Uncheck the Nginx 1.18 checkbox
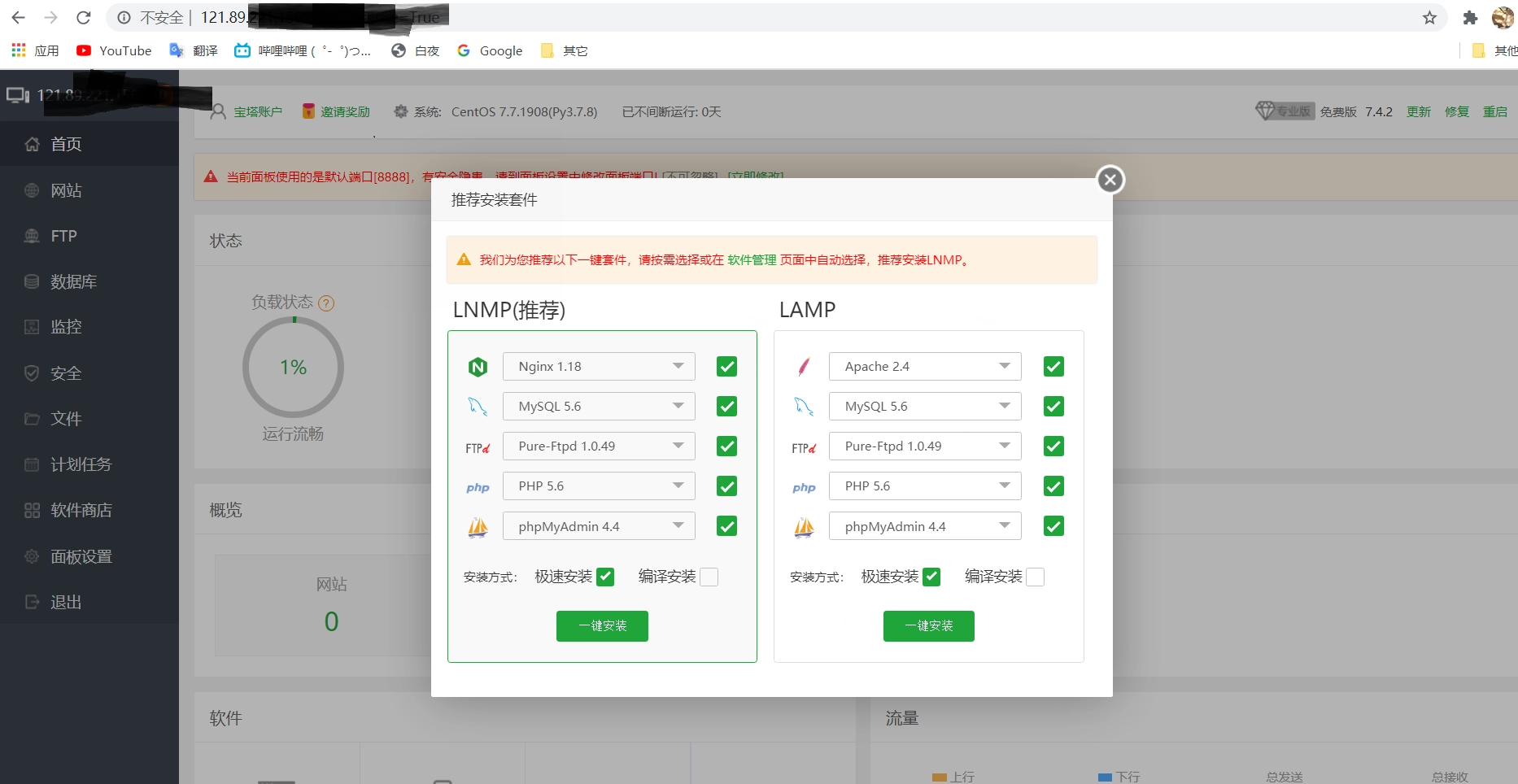Viewport: 1518px width, 784px height. tap(726, 367)
